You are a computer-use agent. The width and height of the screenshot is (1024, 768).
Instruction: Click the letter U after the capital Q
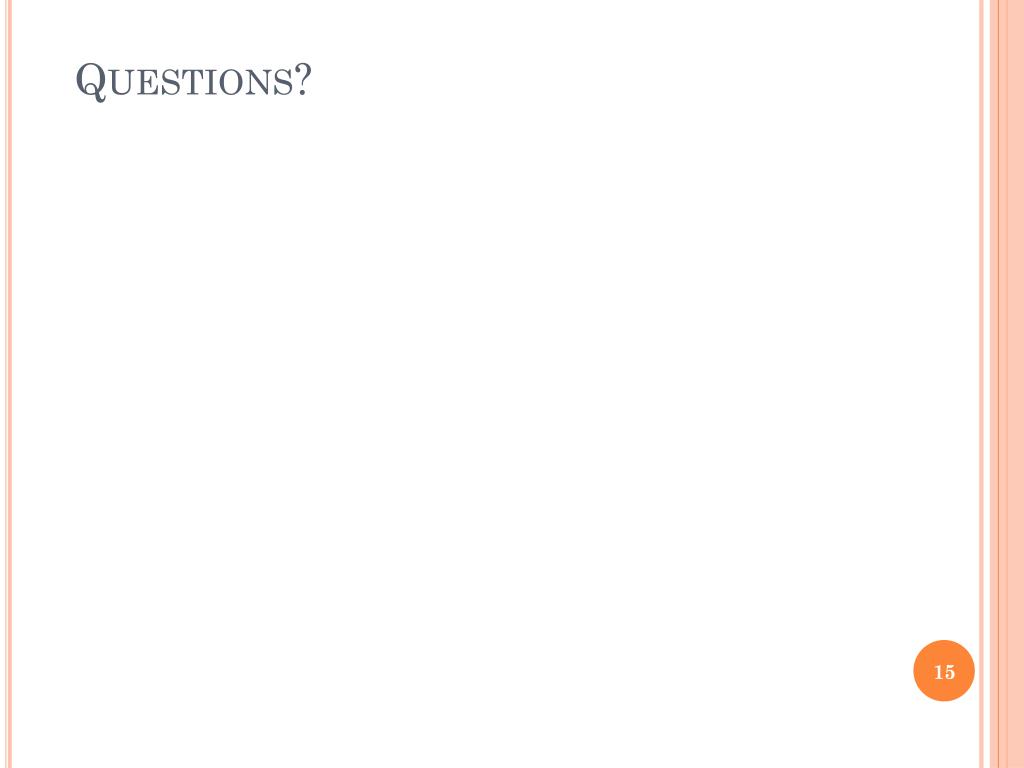tap(122, 84)
